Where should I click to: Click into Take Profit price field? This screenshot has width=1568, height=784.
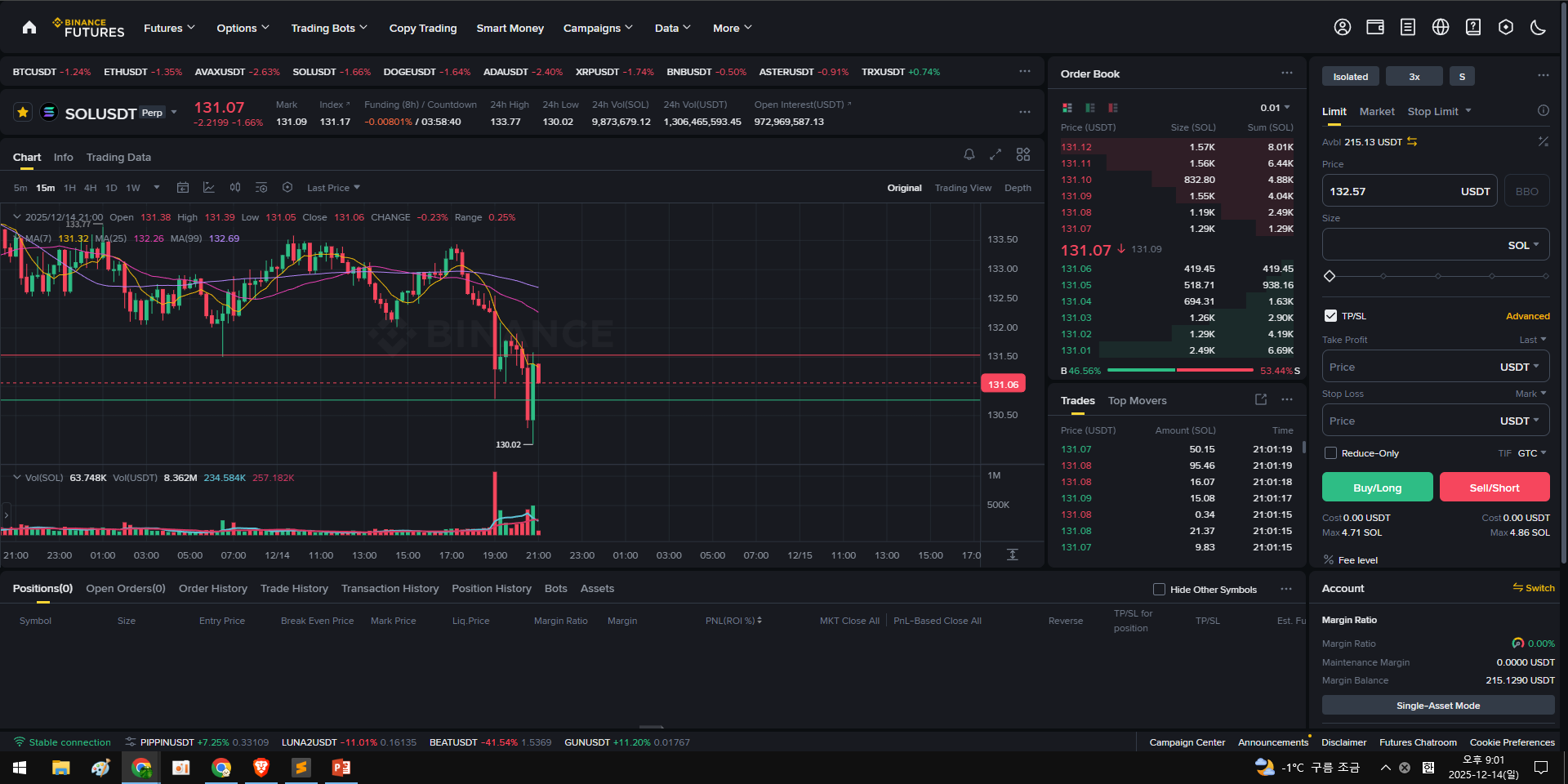click(1436, 367)
